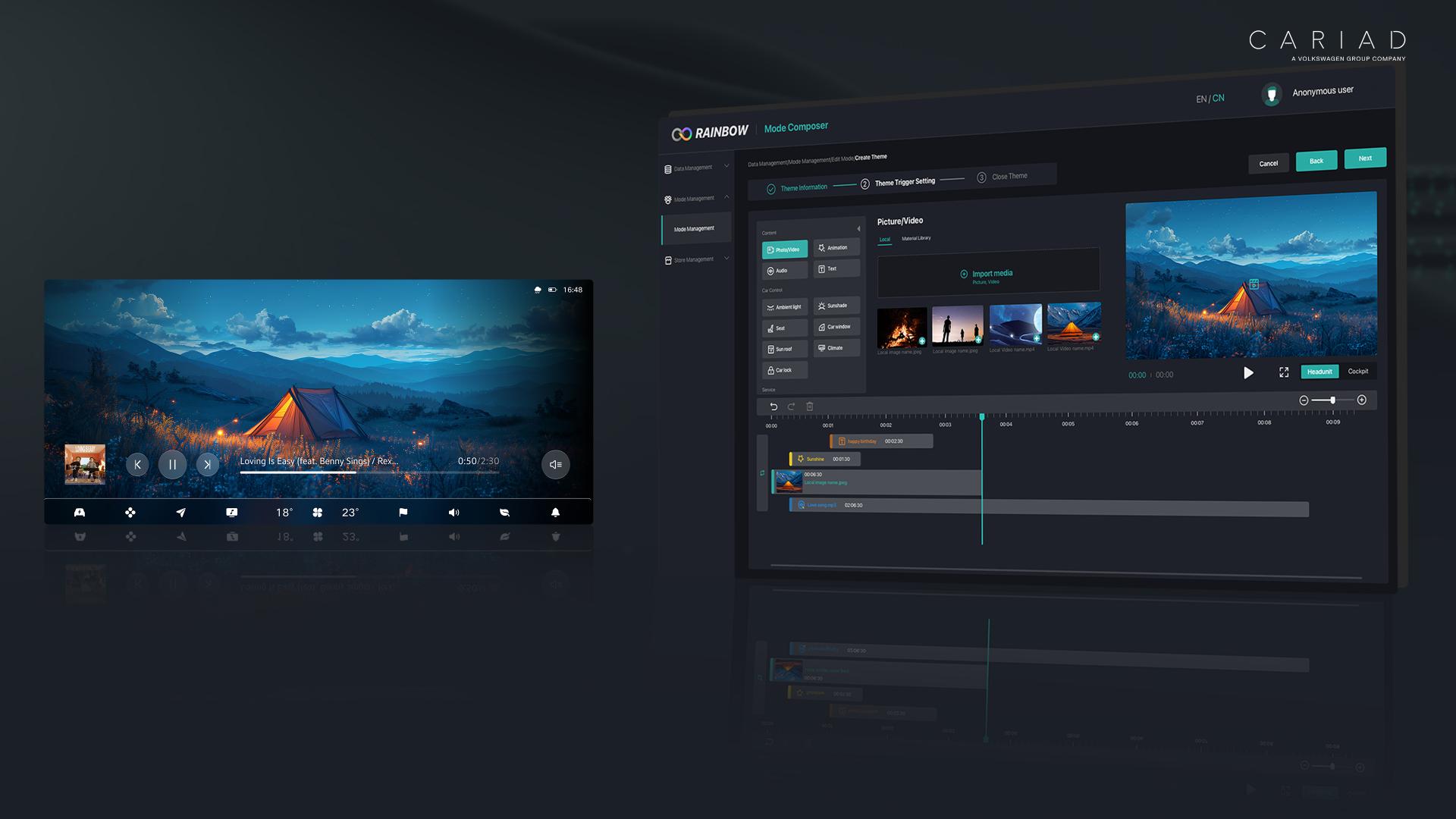Click the bell notification icon in car dock
The width and height of the screenshot is (1456, 819).
[555, 513]
